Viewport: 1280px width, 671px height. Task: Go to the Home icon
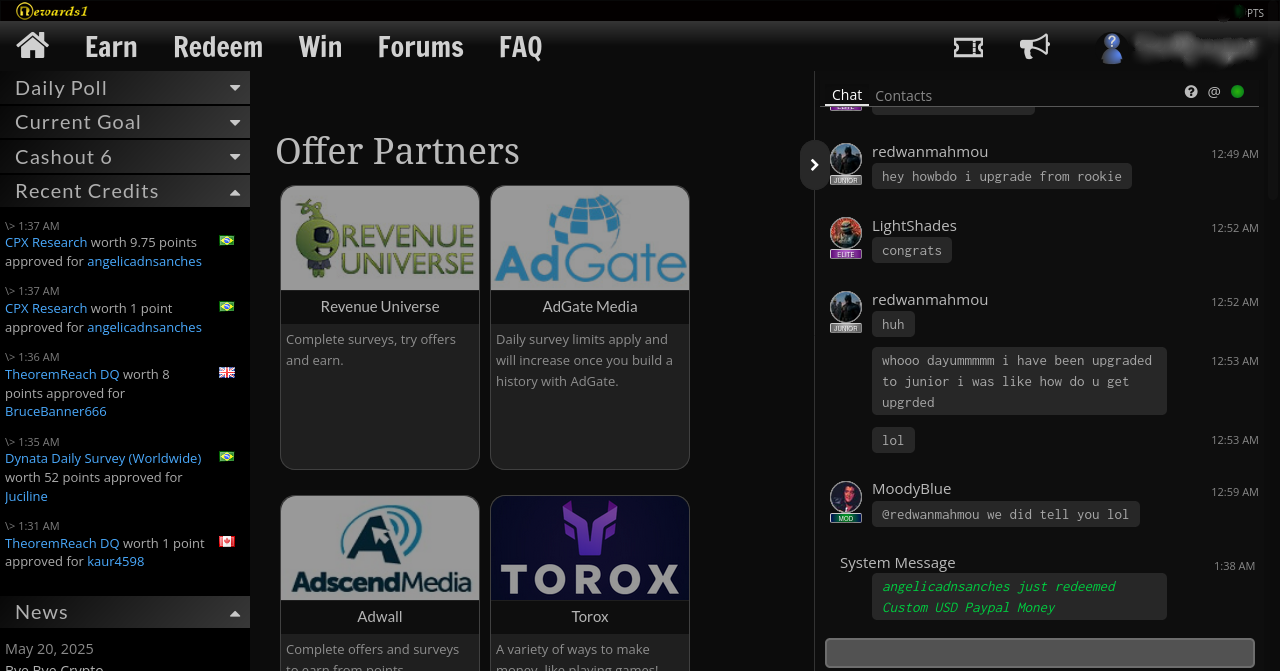tap(33, 46)
